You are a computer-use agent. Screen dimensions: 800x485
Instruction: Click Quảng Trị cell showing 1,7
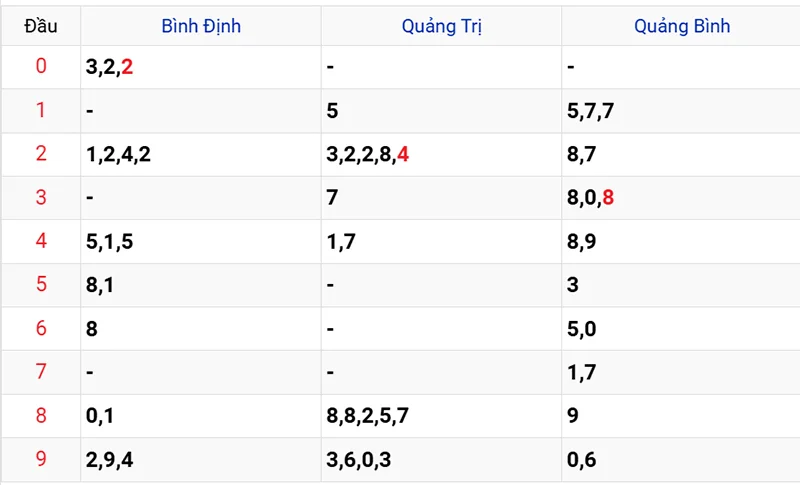[441, 241]
